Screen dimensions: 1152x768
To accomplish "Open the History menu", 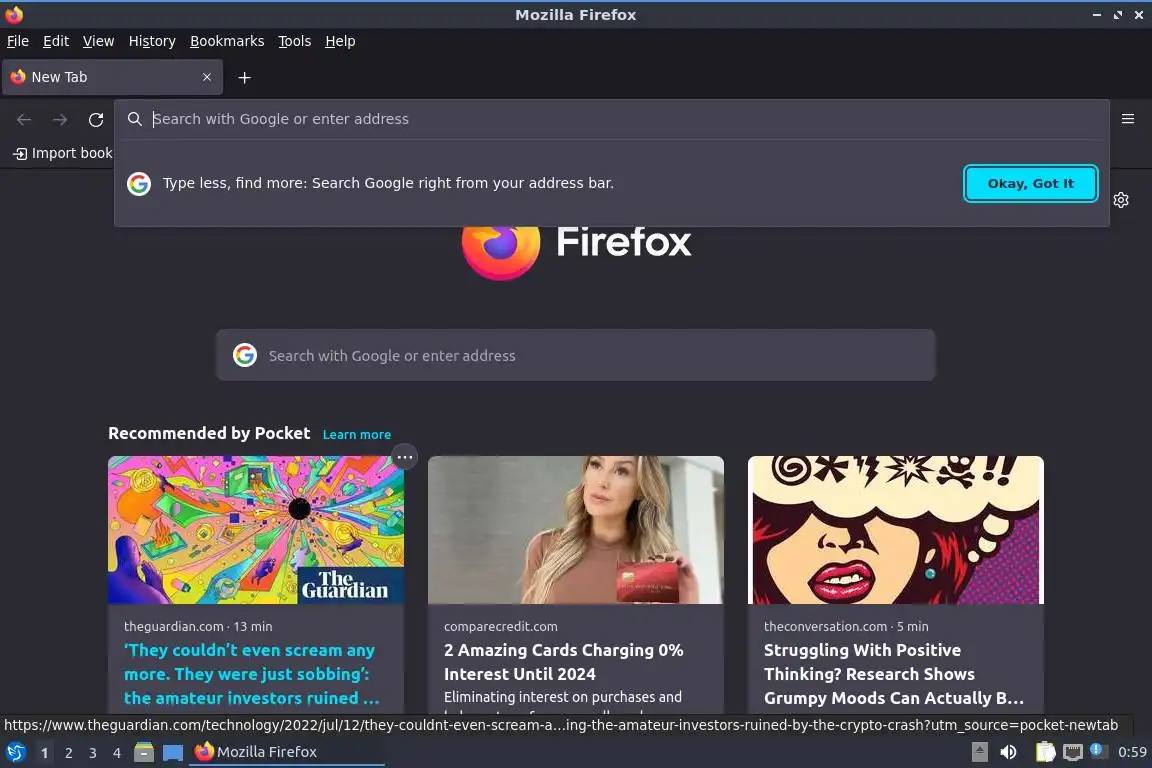I will pyautogui.click(x=152, y=41).
